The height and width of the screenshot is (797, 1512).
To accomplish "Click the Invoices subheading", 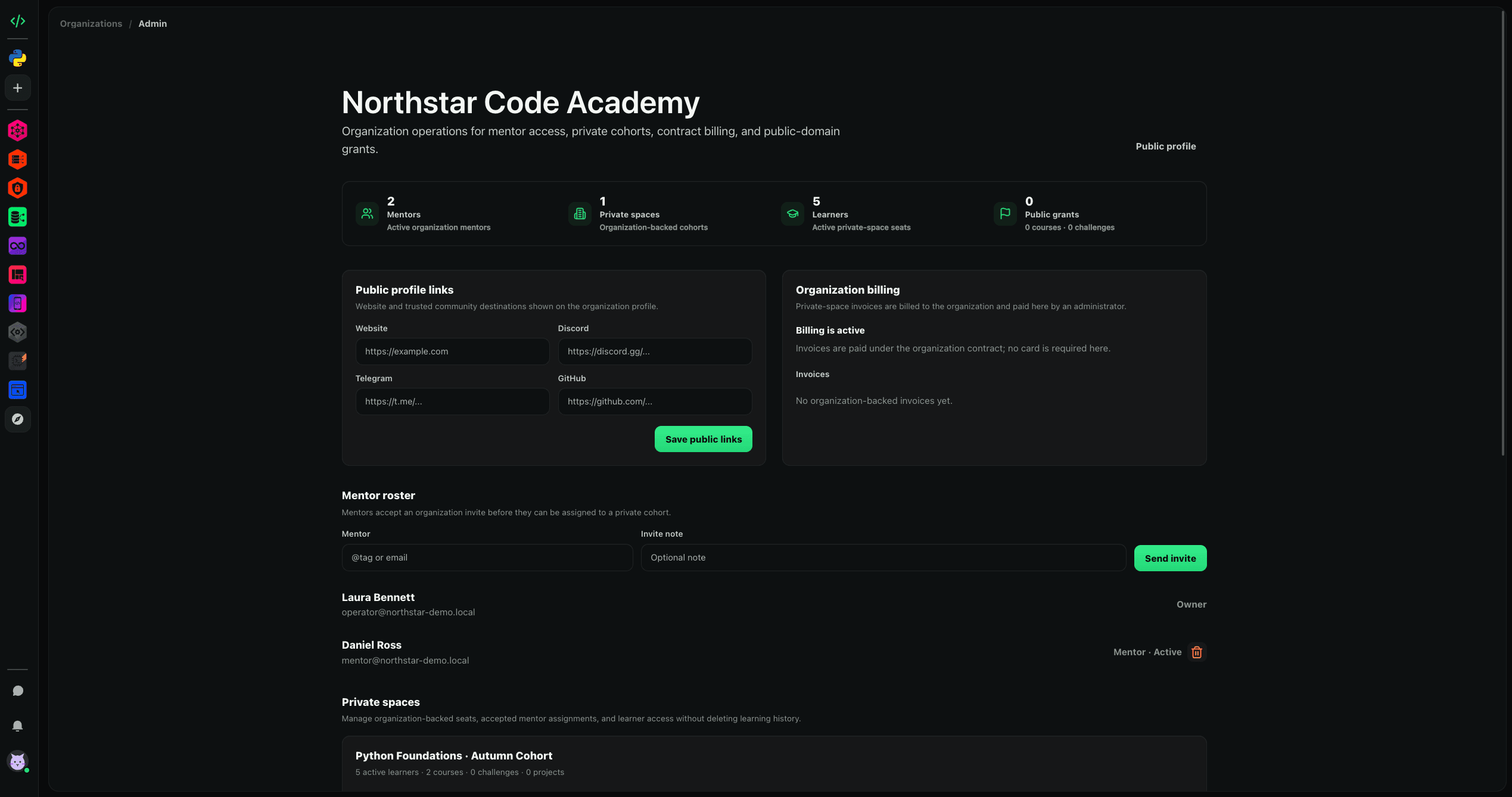I will coord(812,375).
